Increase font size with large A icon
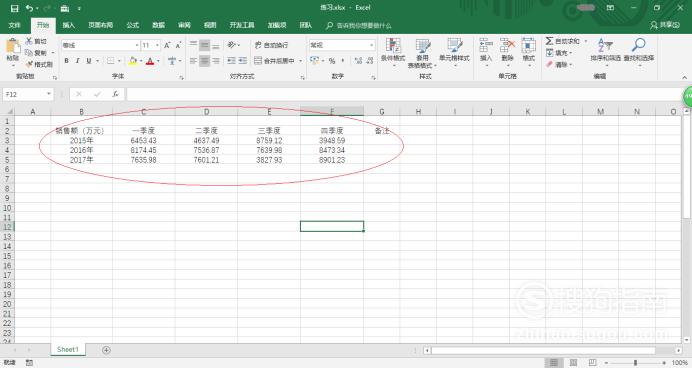Viewport: 692px width, 368px height. point(167,45)
